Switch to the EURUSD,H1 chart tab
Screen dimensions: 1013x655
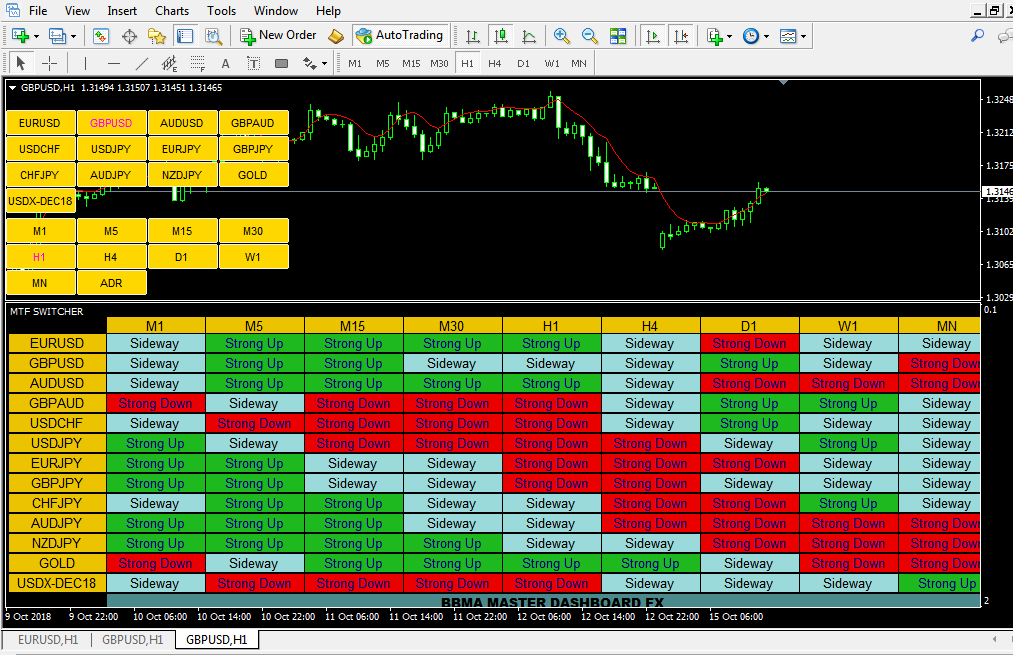pyautogui.click(x=47, y=638)
